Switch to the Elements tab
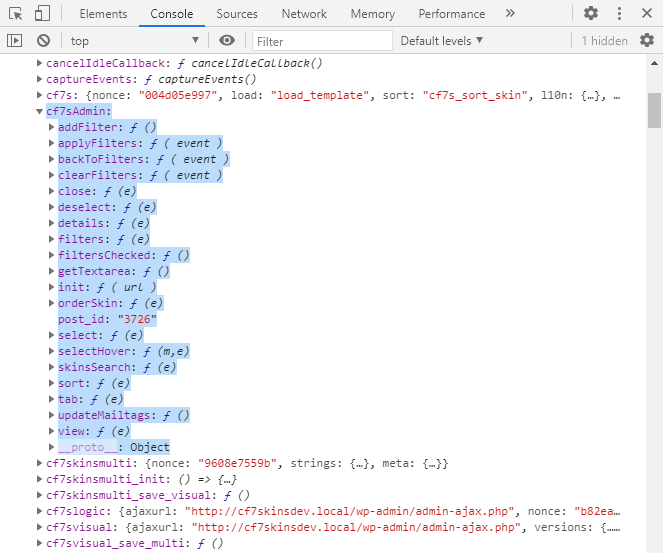 click(x=103, y=14)
